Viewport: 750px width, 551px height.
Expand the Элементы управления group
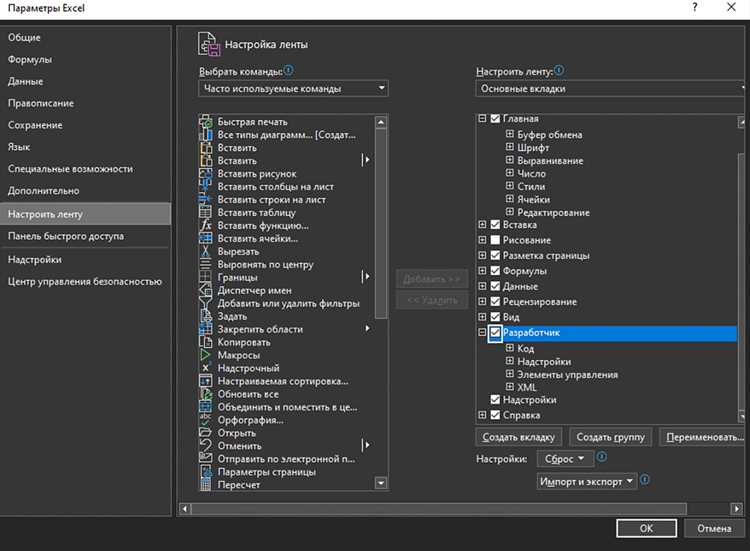[x=510, y=374]
